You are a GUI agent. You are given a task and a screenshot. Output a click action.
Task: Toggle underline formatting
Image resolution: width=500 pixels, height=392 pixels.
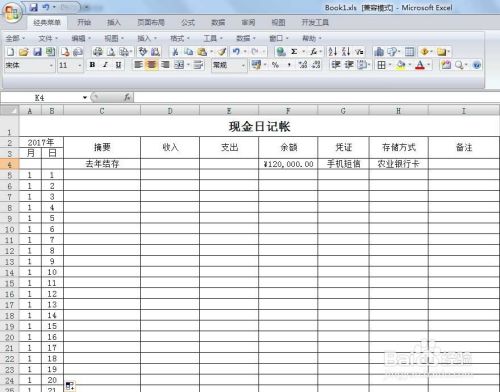tap(118, 65)
